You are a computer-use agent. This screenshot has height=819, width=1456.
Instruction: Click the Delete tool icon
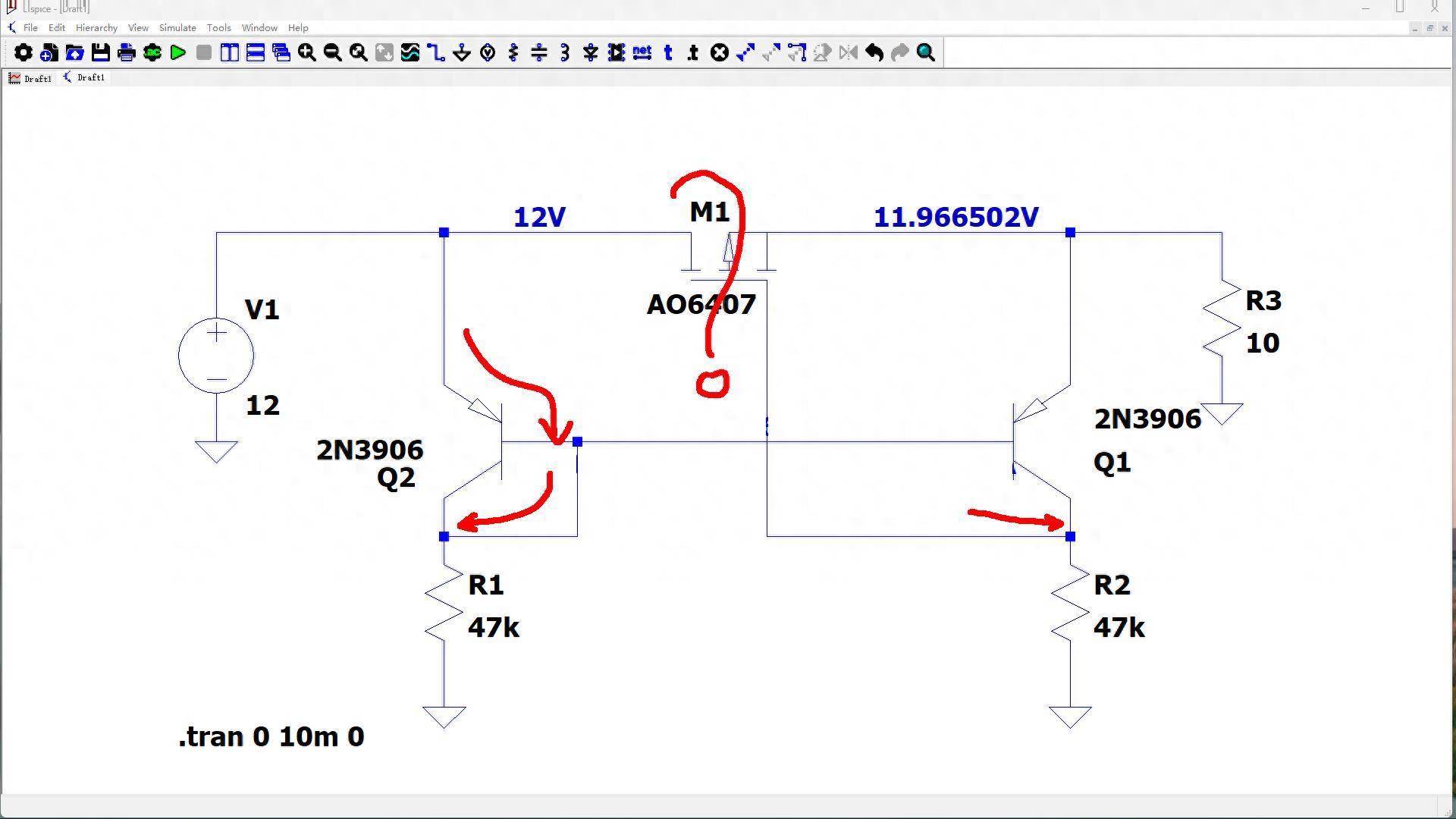tap(720, 53)
